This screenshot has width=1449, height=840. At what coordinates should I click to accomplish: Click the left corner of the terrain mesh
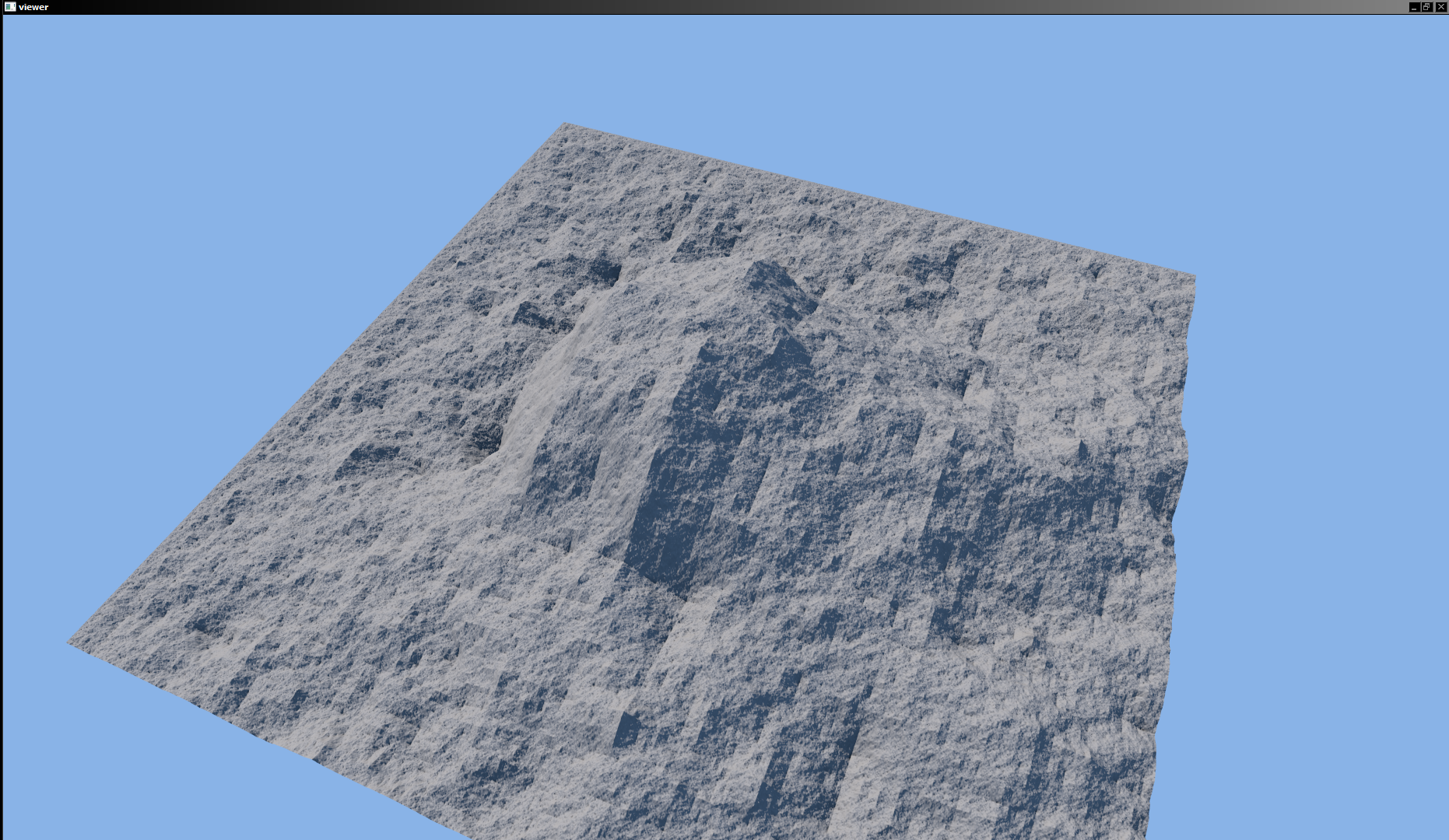(72, 642)
